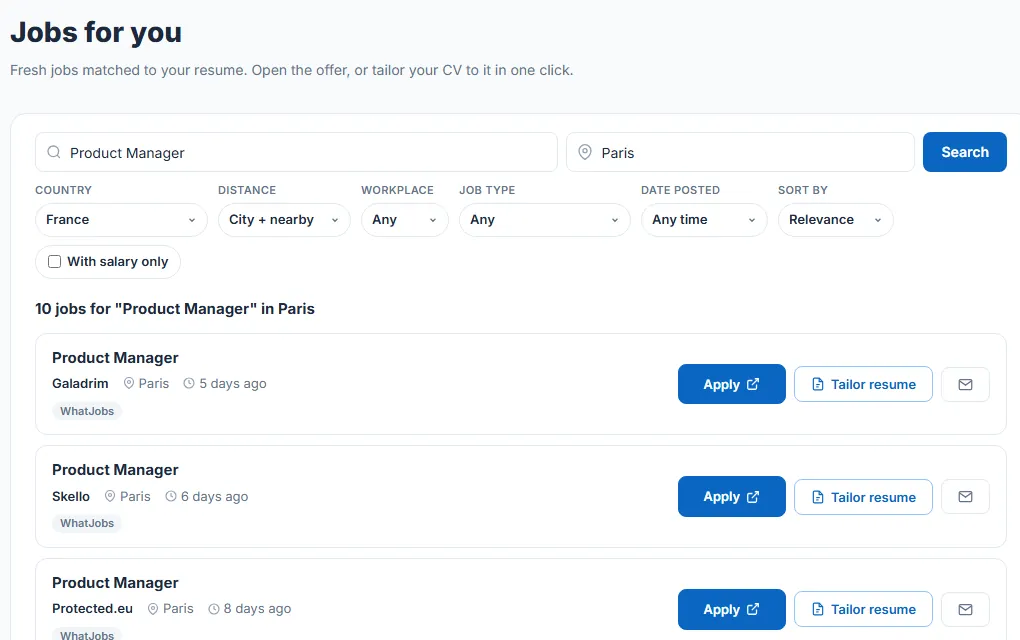Open the Country dropdown showing France
Screen dimensions: 1020x640
[121, 220]
